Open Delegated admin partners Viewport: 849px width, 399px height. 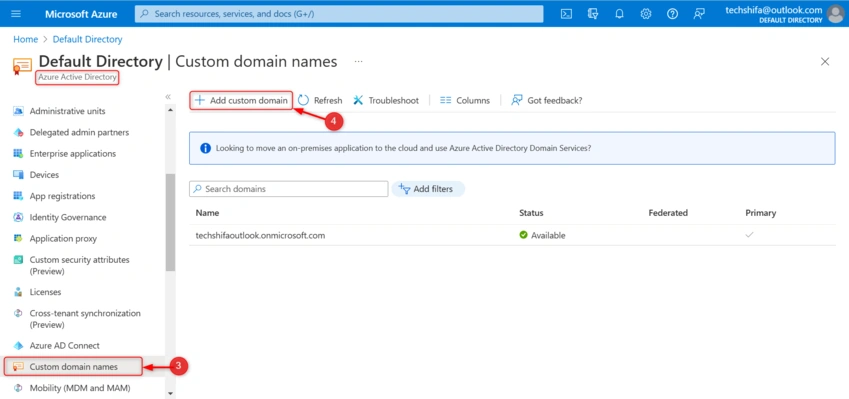[79, 132]
